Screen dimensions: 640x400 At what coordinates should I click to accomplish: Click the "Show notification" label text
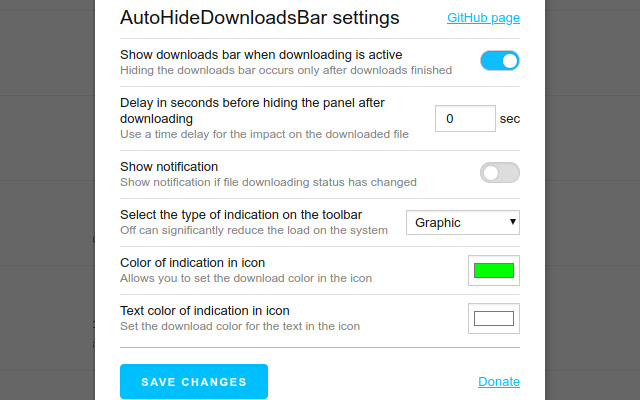tap(169, 166)
